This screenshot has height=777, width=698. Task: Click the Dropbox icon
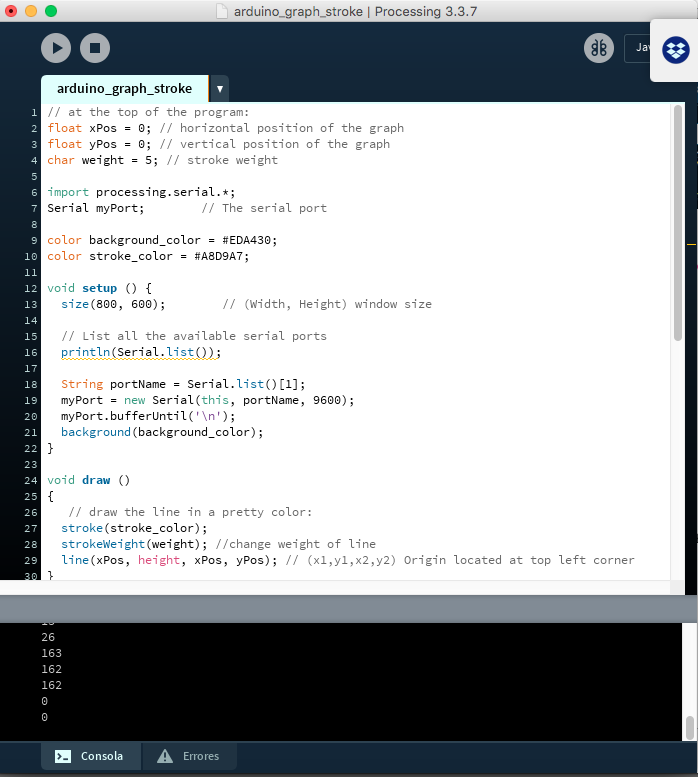tap(676, 50)
